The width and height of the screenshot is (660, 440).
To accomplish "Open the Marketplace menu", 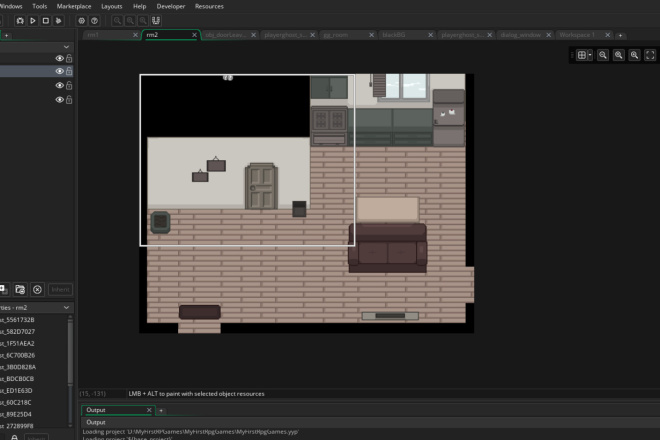I will (x=74, y=6).
